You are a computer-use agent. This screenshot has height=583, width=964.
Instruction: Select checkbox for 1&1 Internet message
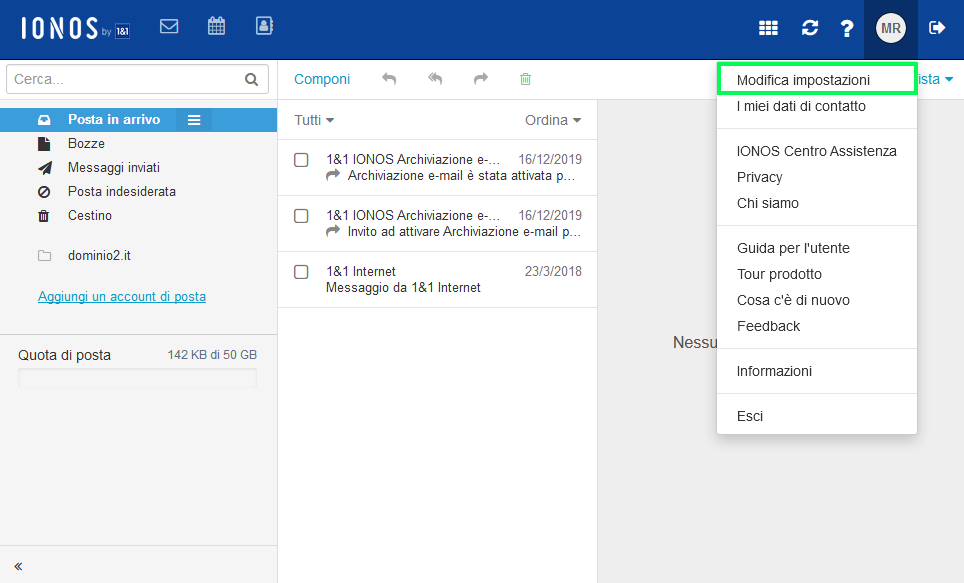coord(301,272)
